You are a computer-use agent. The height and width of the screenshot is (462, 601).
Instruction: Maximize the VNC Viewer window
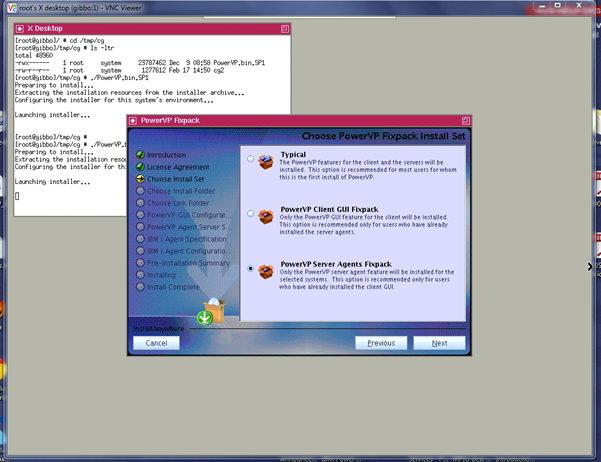[x=558, y=5]
